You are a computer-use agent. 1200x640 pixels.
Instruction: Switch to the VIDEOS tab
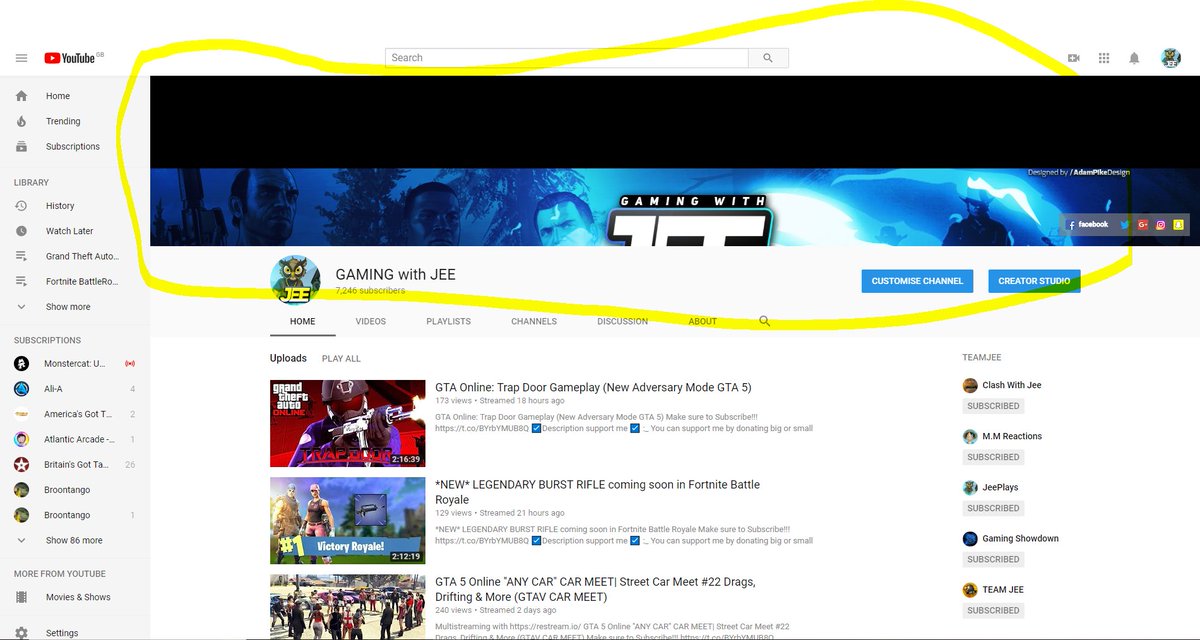click(x=371, y=321)
